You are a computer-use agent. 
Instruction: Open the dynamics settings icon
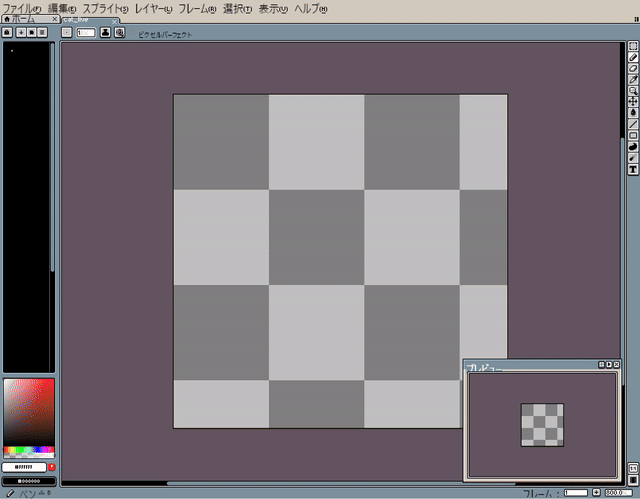click(120, 32)
